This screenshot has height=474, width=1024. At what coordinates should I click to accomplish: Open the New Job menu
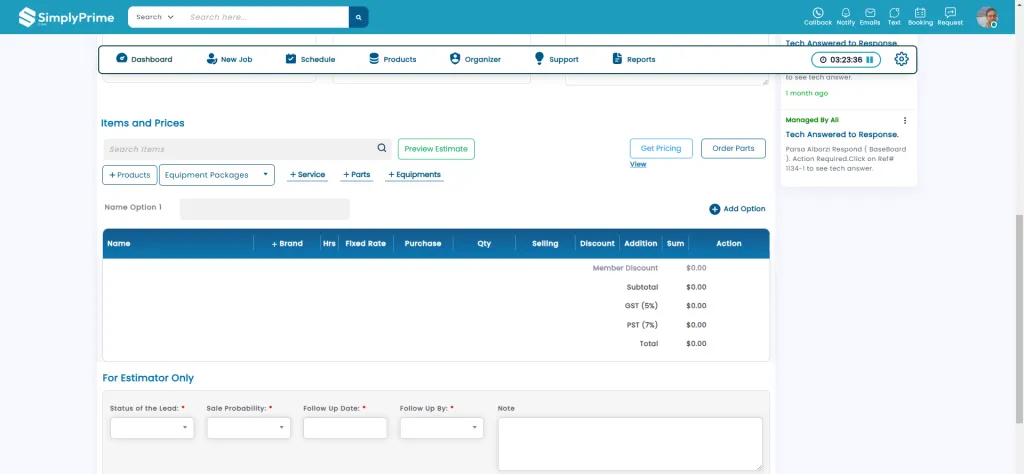pyautogui.click(x=229, y=59)
